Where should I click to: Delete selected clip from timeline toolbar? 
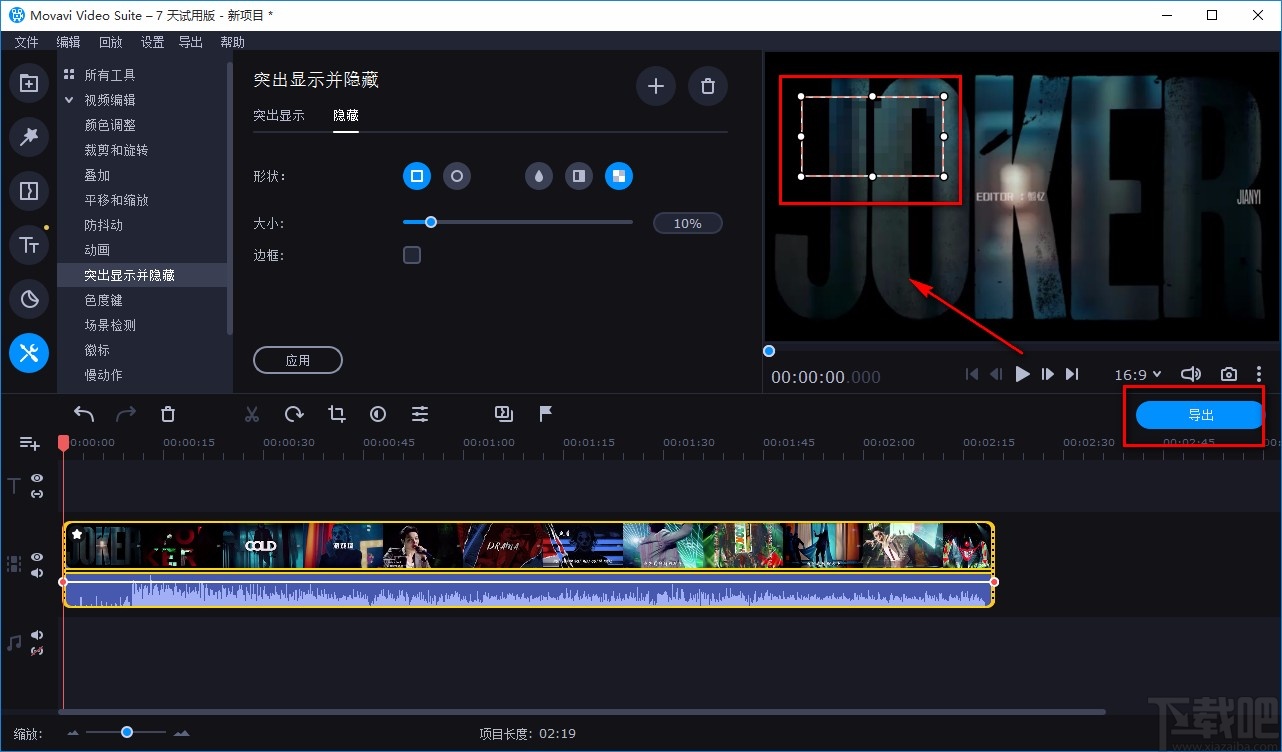pos(168,414)
